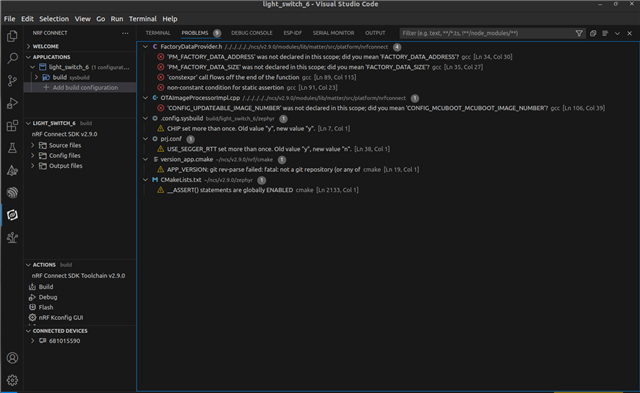Screen dimensions: 640x393
Task: Collapse all problems icon
Action: pos(593,33)
